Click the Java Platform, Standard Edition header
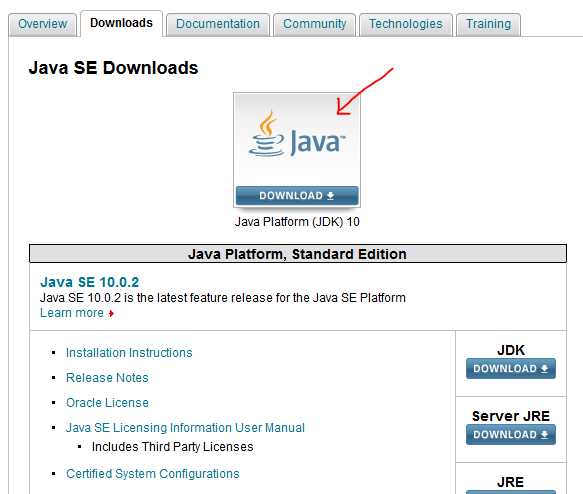Image resolution: width=583 pixels, height=494 pixels. [298, 254]
